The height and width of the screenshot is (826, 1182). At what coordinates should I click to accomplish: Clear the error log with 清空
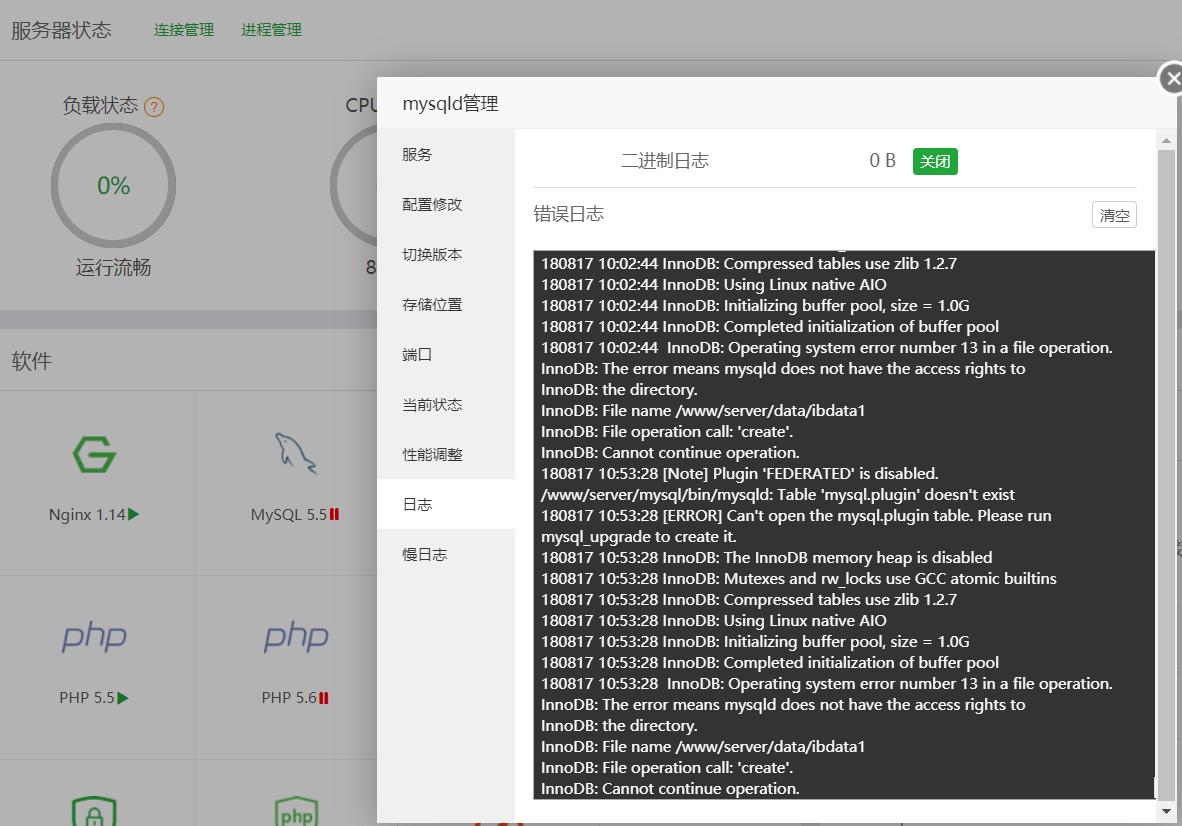click(x=1113, y=214)
